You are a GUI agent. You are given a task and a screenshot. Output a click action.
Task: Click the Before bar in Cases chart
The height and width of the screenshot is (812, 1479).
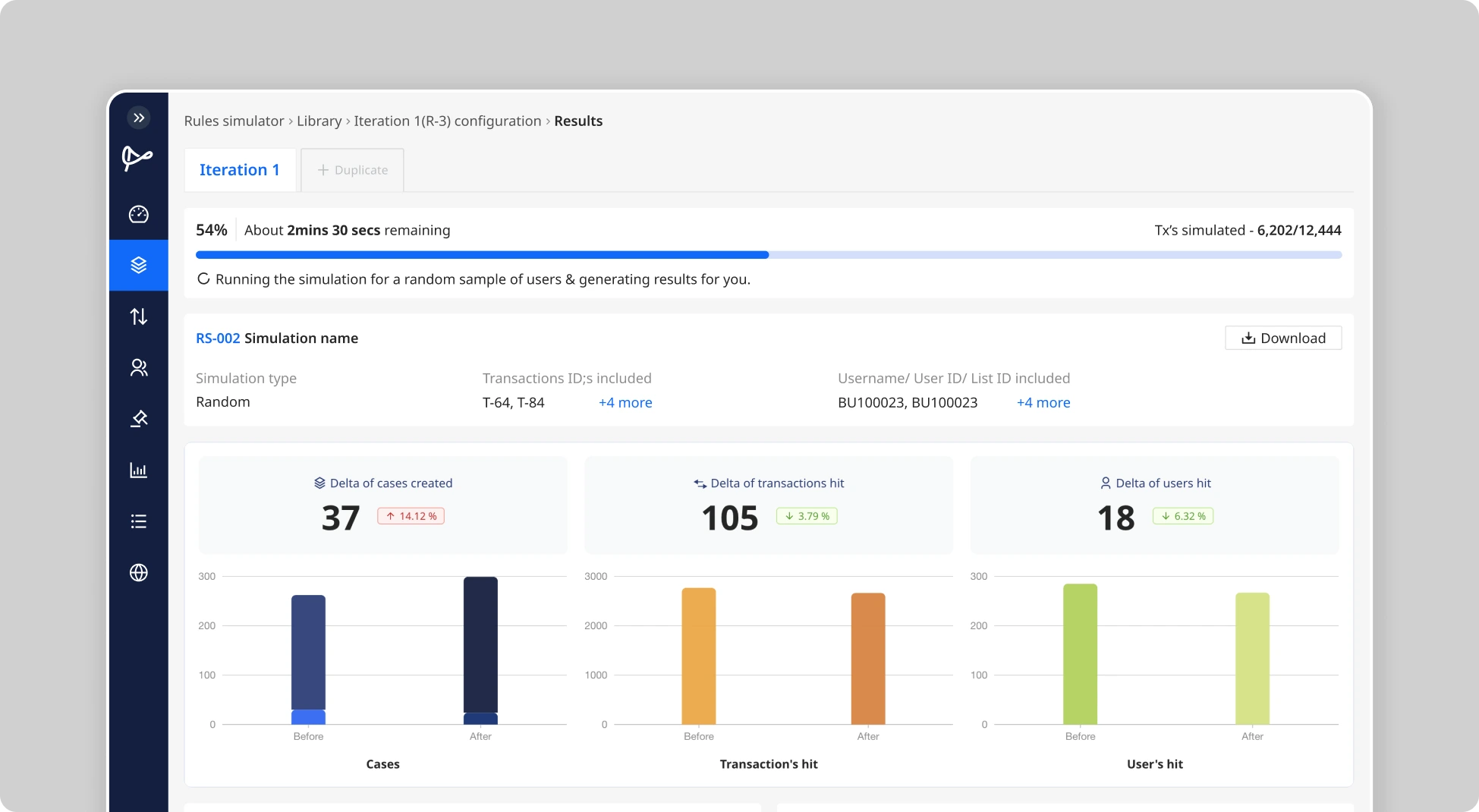pos(308,659)
